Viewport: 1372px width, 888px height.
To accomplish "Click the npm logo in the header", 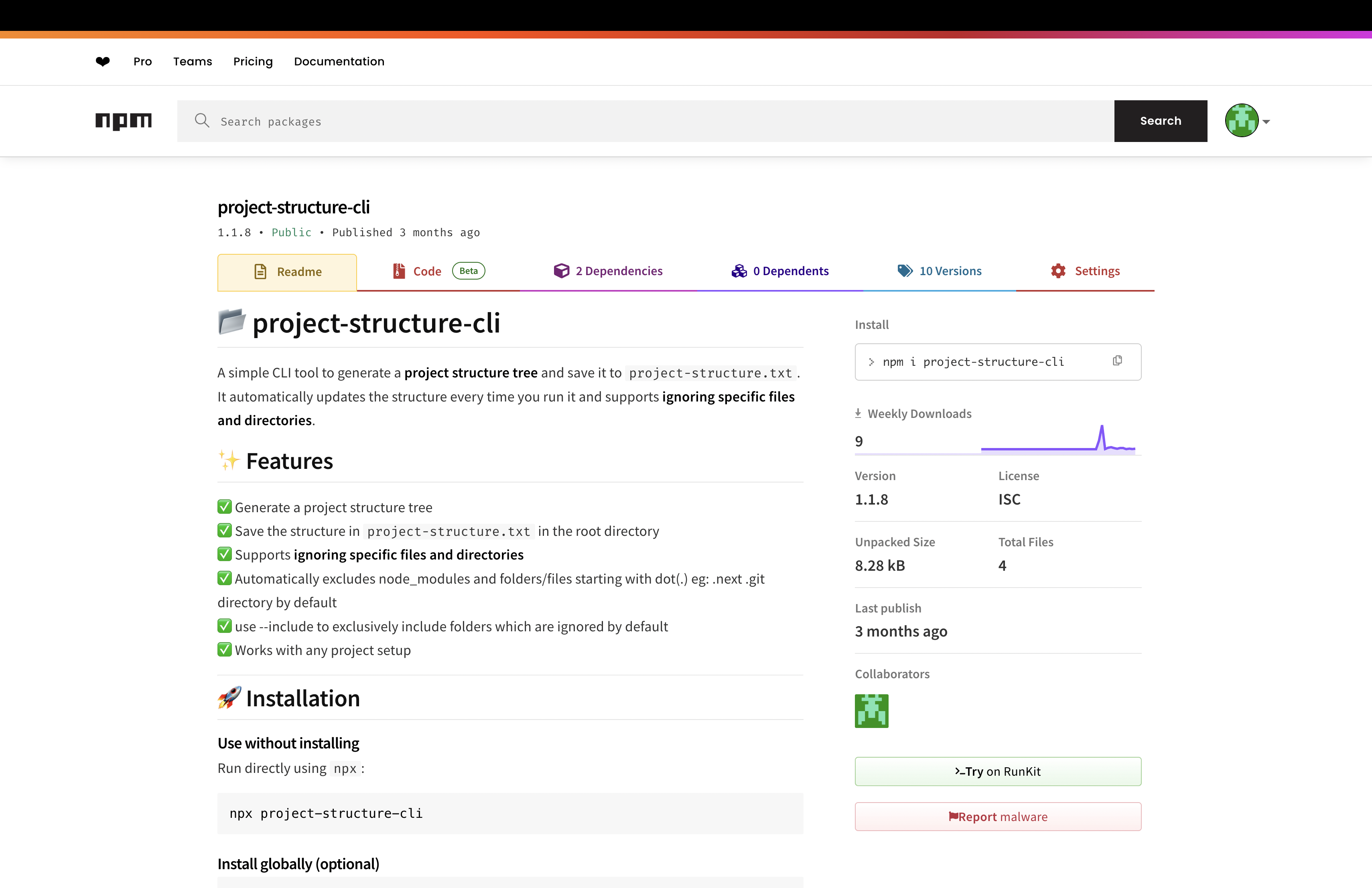I will [x=123, y=121].
